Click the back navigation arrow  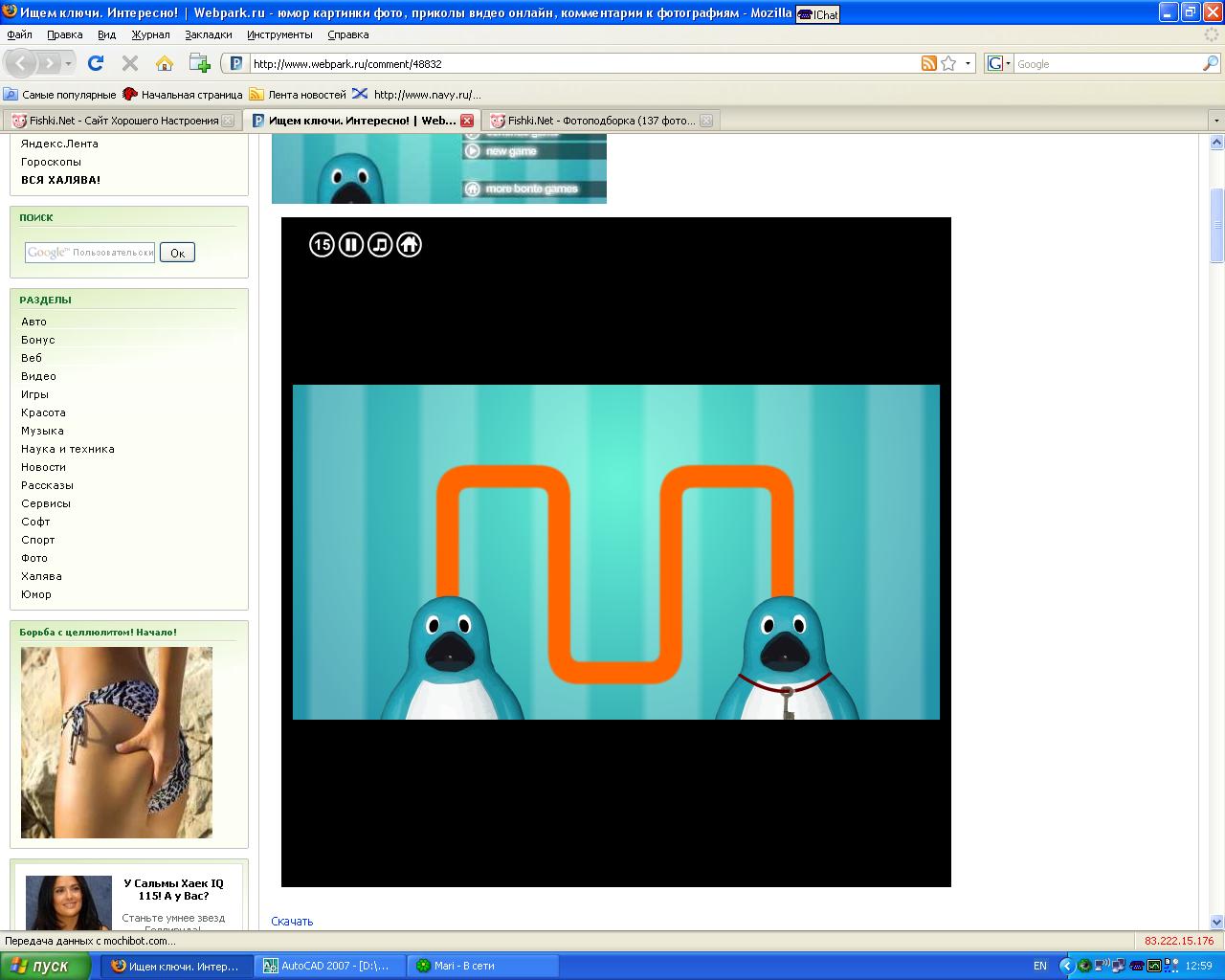tap(21, 63)
